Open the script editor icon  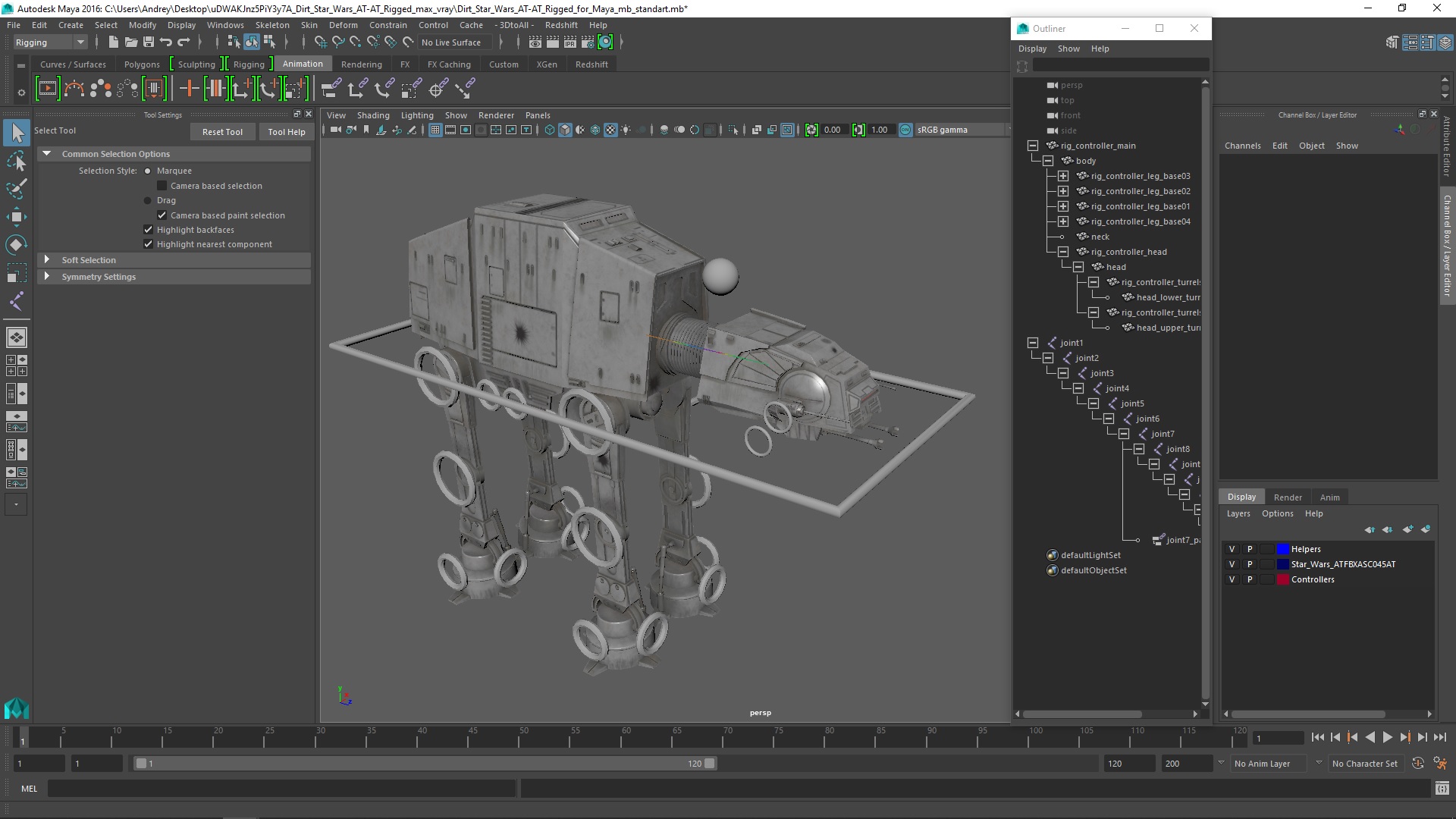[1442, 789]
